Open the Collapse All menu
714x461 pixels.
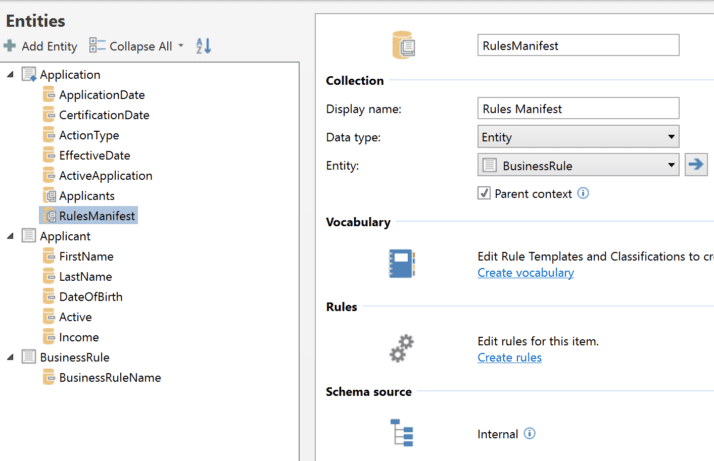click(x=136, y=46)
